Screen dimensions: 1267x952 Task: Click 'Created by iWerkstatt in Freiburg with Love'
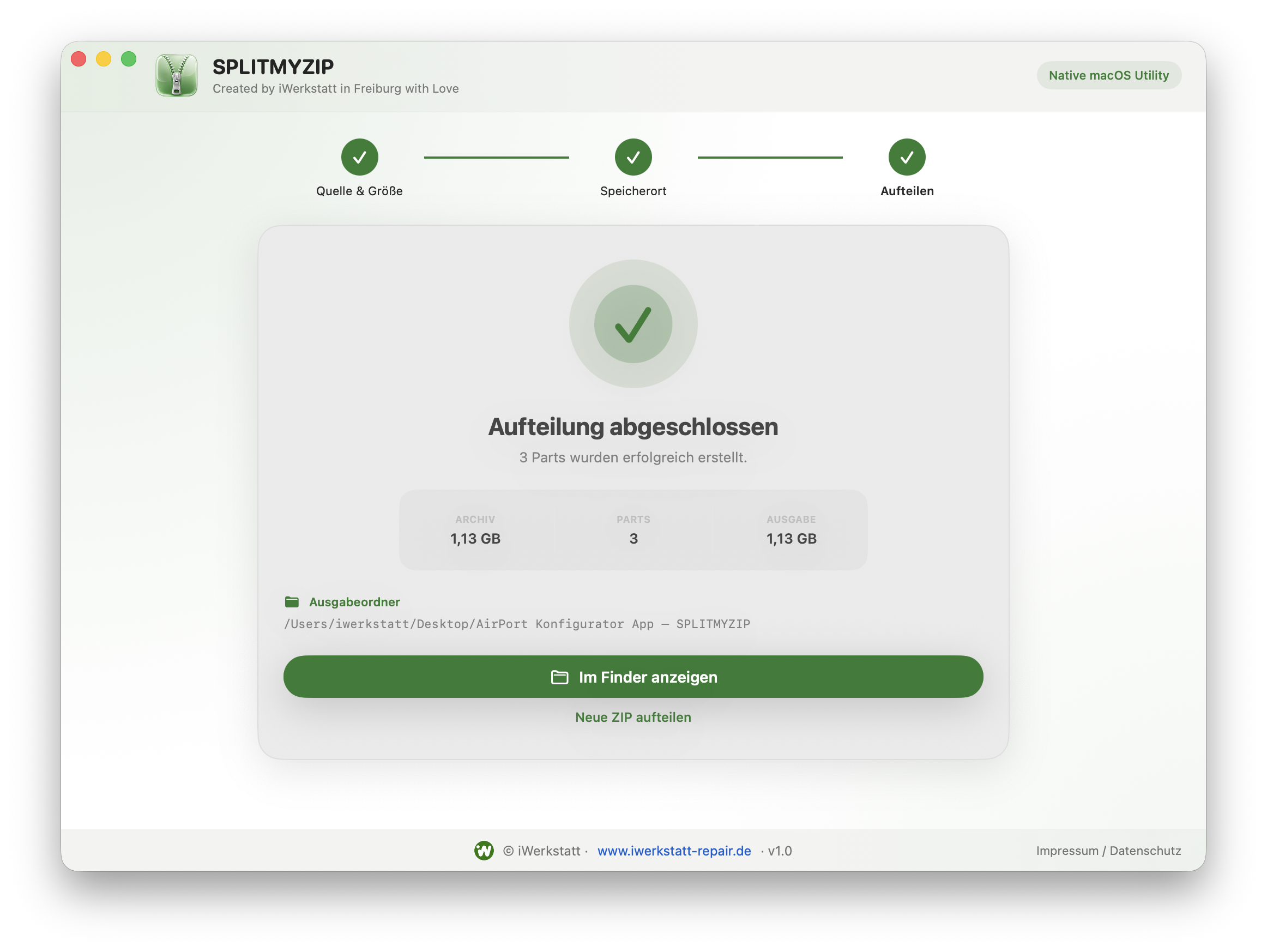pyautogui.click(x=336, y=88)
